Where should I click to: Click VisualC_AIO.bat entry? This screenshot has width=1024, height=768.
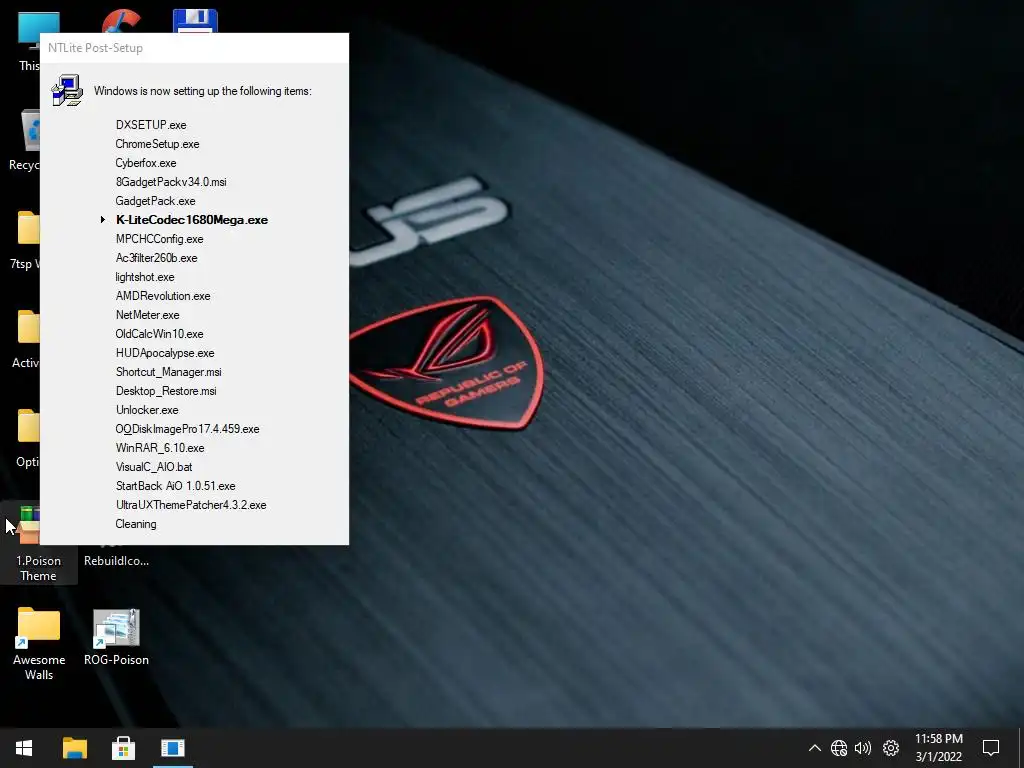pos(154,466)
